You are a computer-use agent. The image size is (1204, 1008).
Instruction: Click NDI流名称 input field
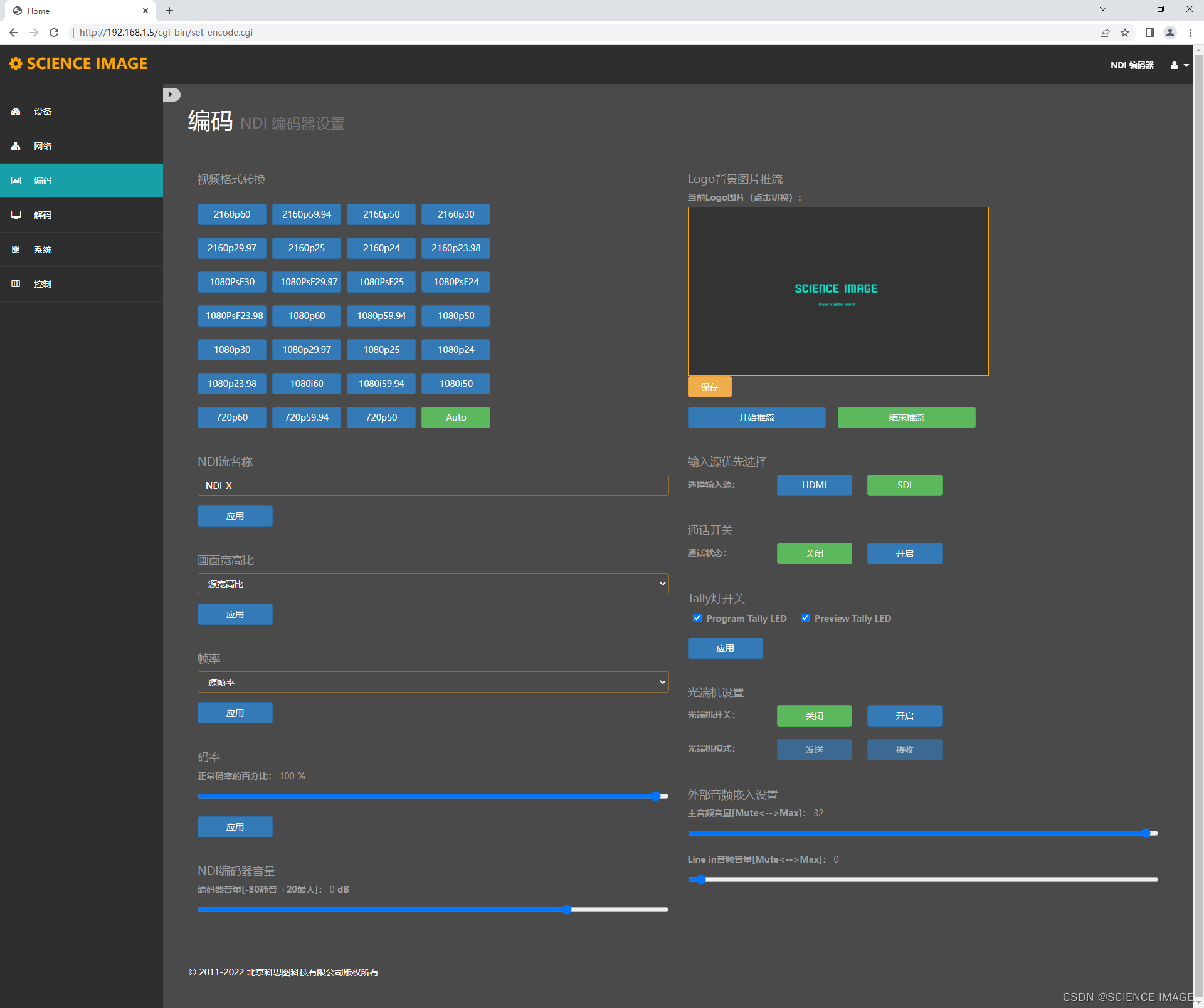432,485
